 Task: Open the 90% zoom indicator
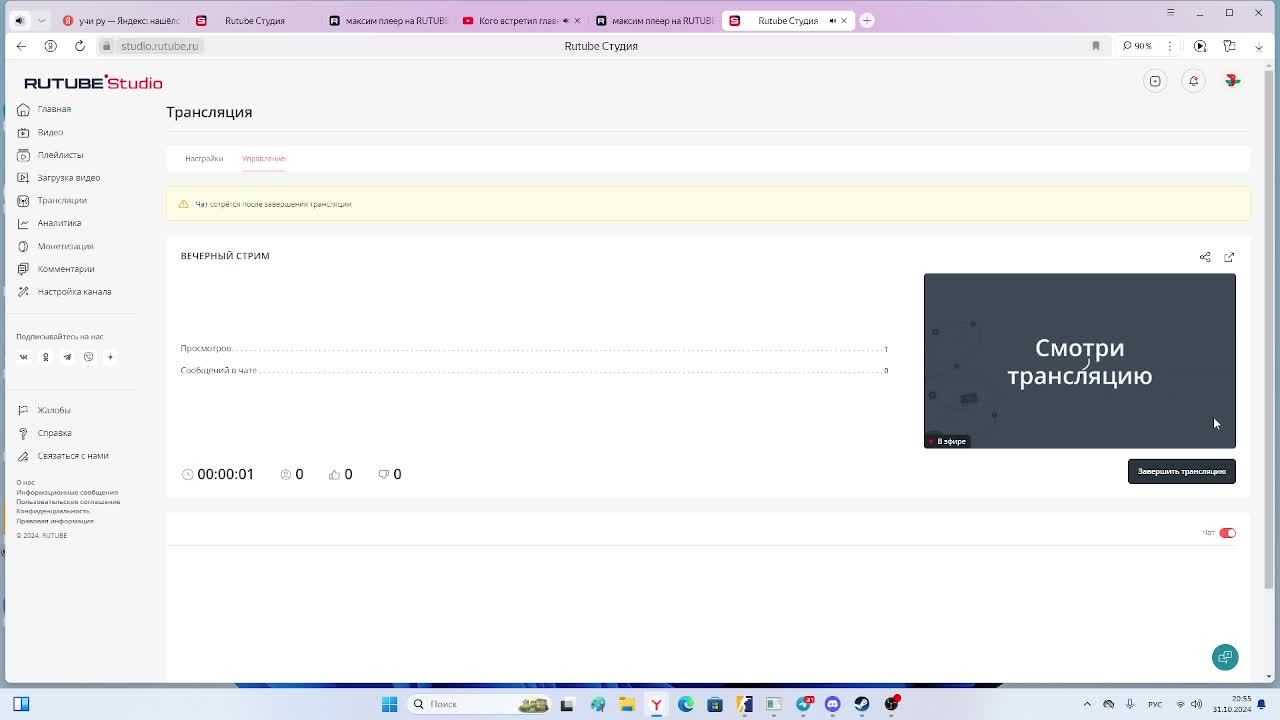pos(1138,46)
